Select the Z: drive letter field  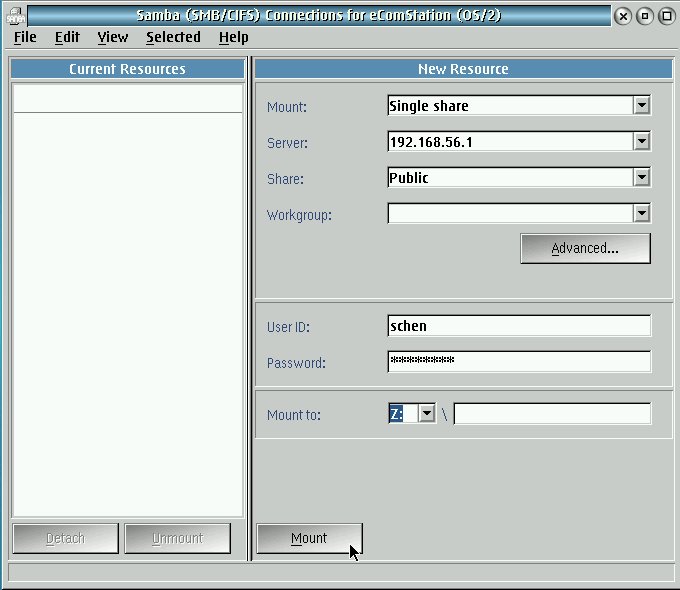click(403, 413)
